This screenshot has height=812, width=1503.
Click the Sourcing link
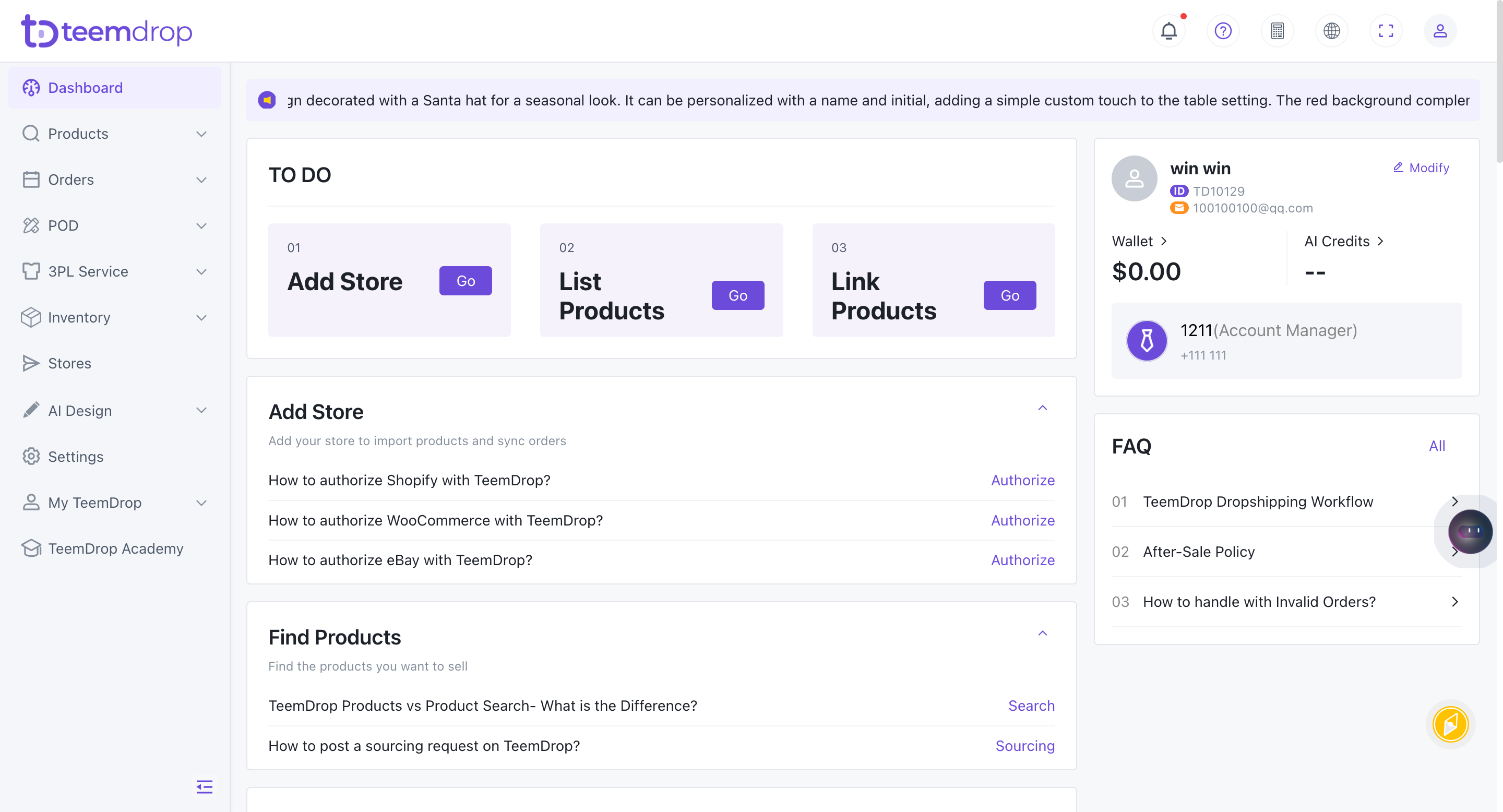pyautogui.click(x=1025, y=746)
